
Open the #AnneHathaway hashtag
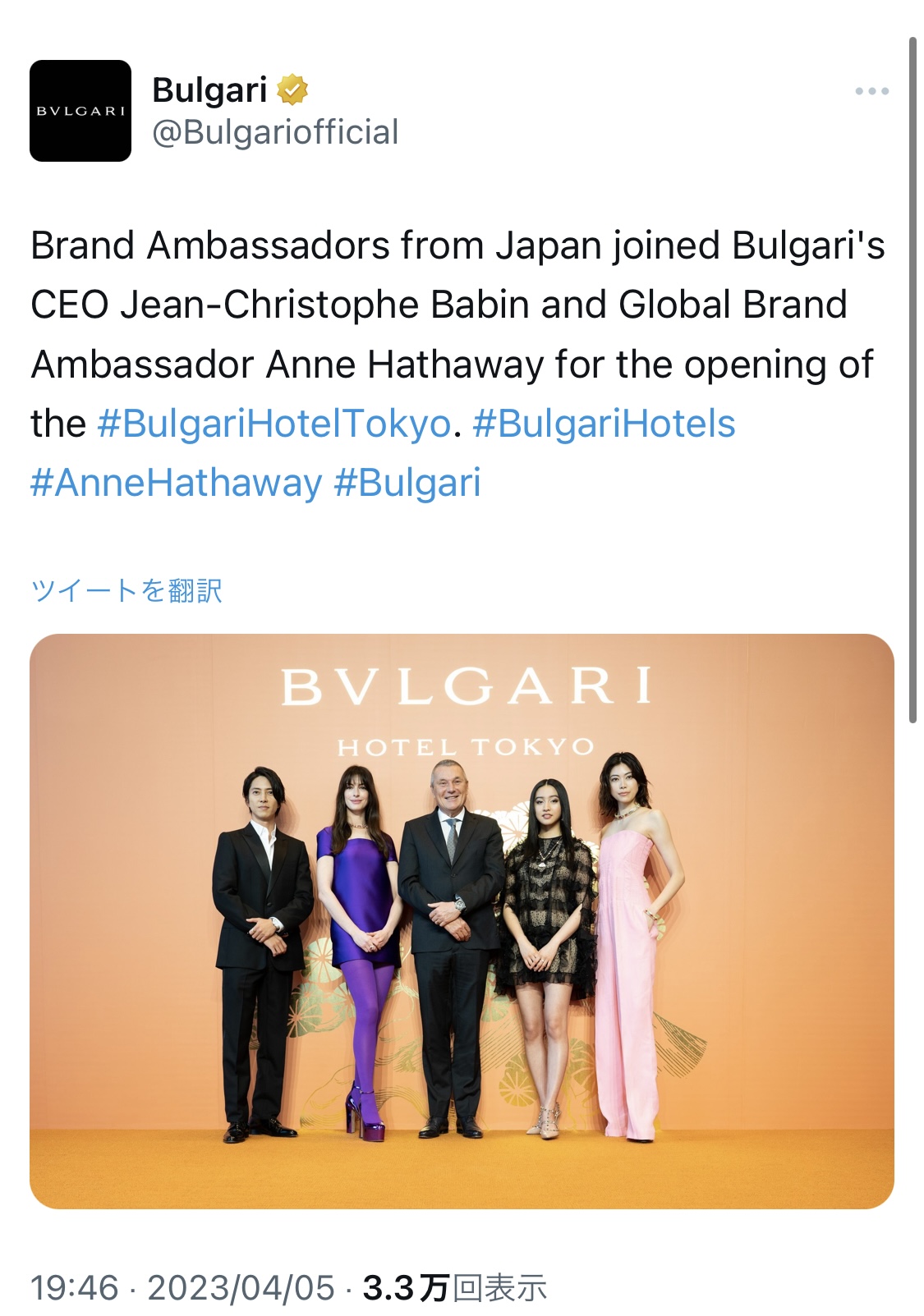(176, 483)
